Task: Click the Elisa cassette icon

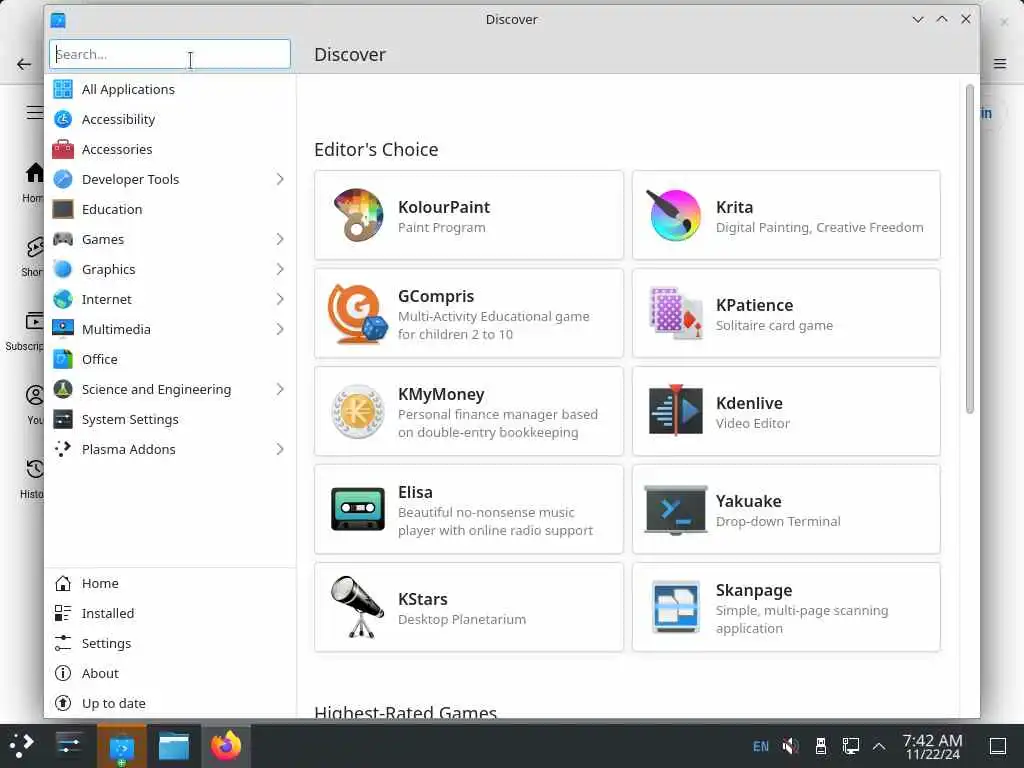Action: (x=358, y=509)
